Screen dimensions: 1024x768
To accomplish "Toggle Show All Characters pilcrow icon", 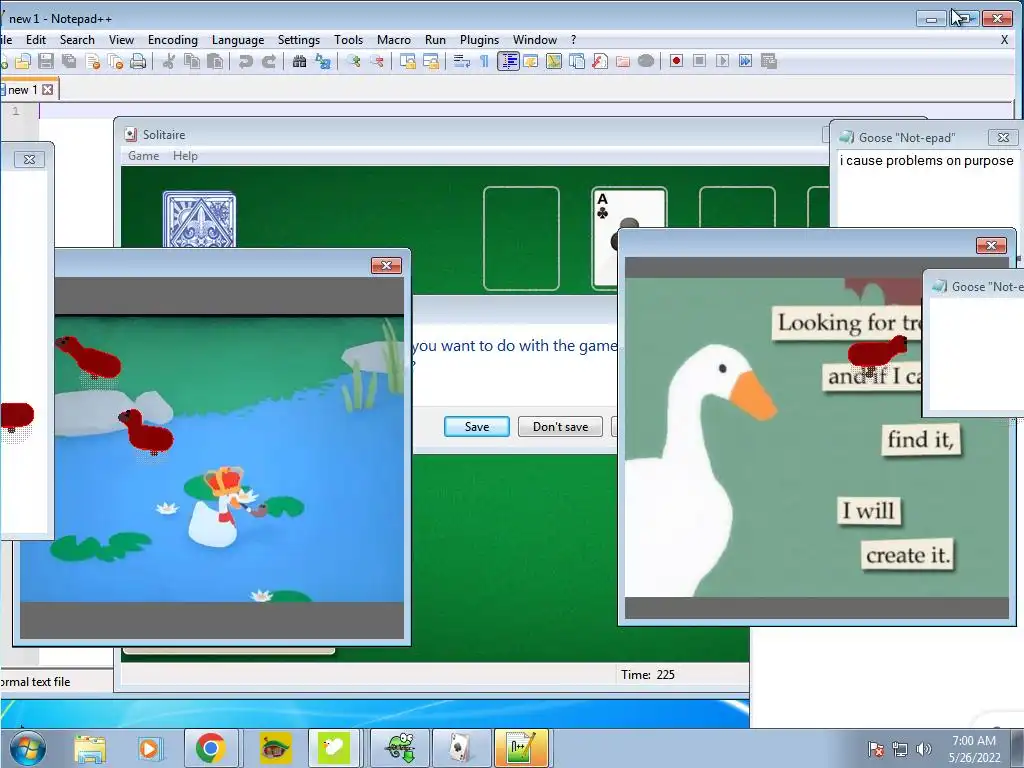I will click(485, 61).
